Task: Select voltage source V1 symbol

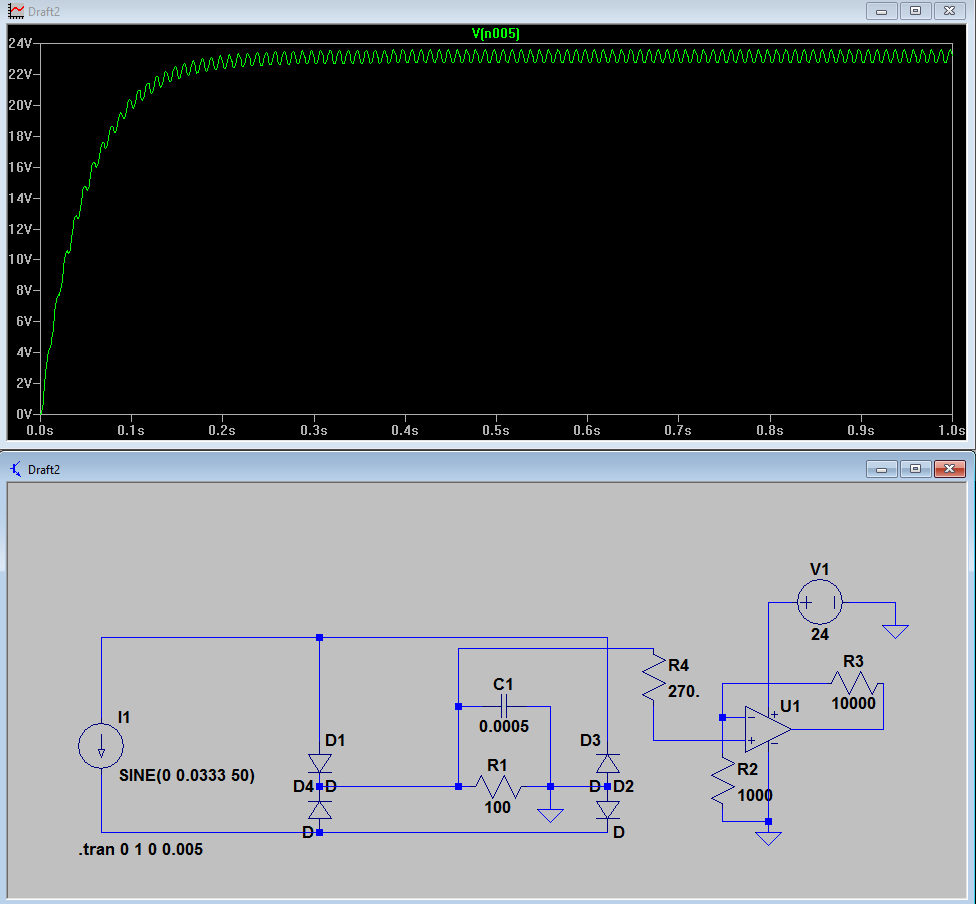Action: (820, 602)
